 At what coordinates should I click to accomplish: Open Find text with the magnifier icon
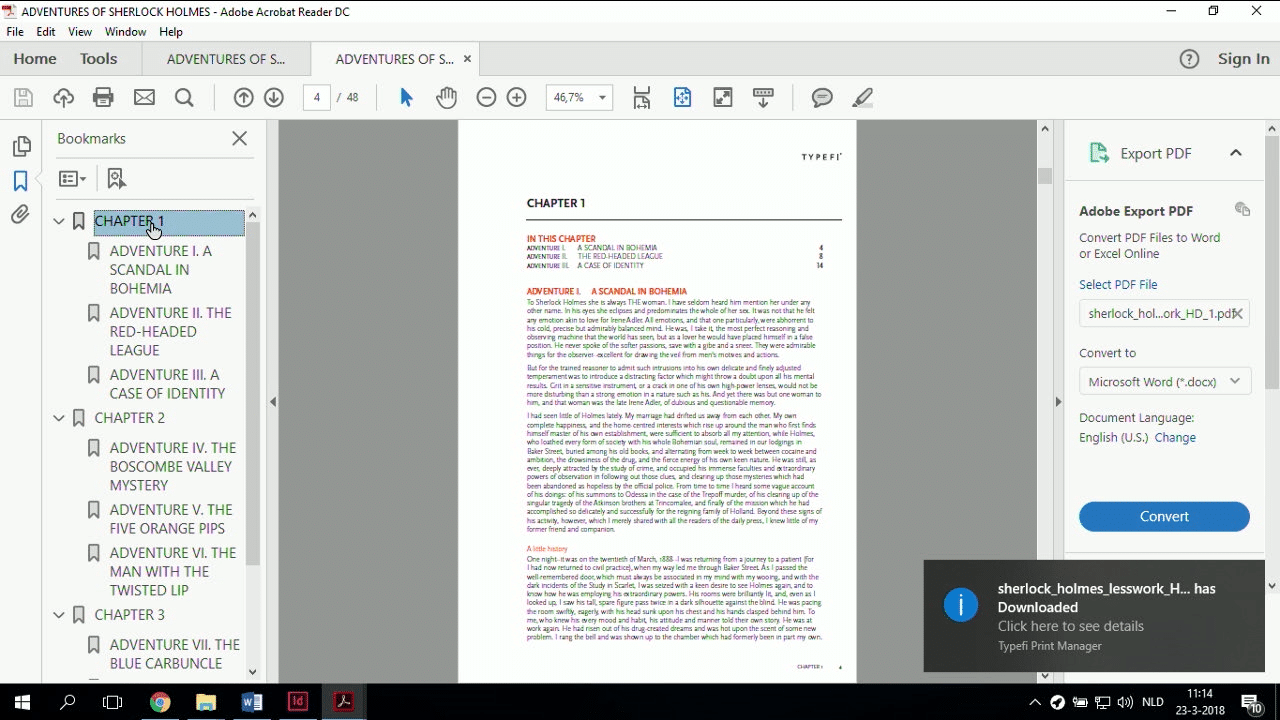[x=184, y=97]
